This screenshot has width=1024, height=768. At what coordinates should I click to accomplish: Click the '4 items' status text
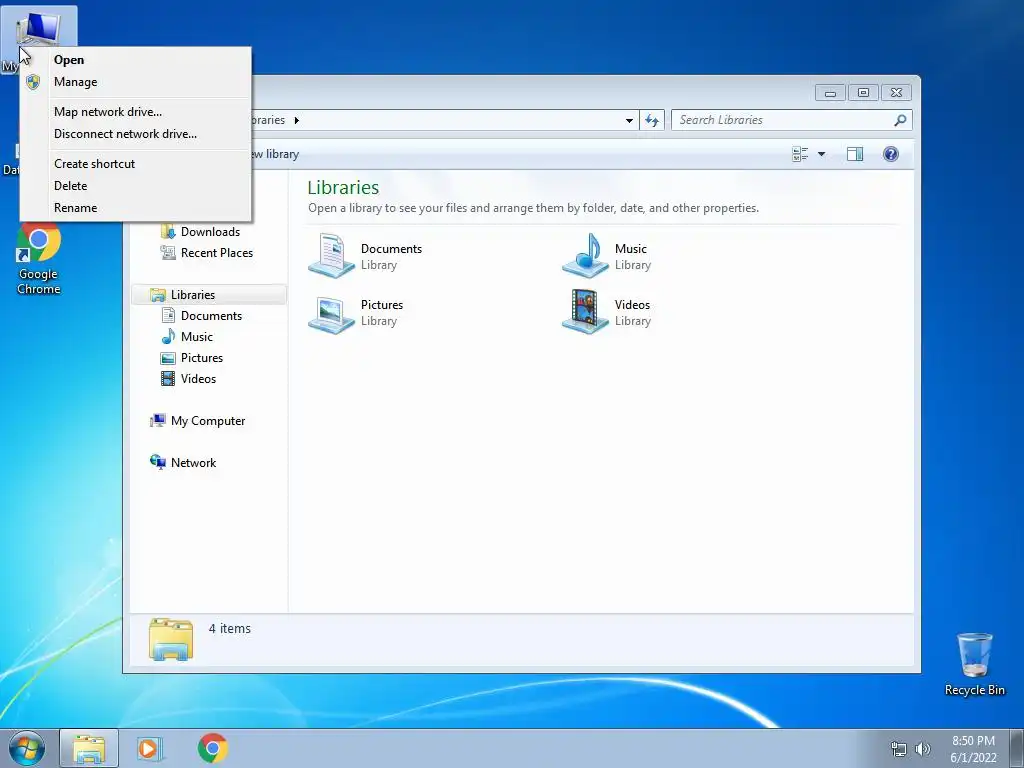(x=229, y=628)
